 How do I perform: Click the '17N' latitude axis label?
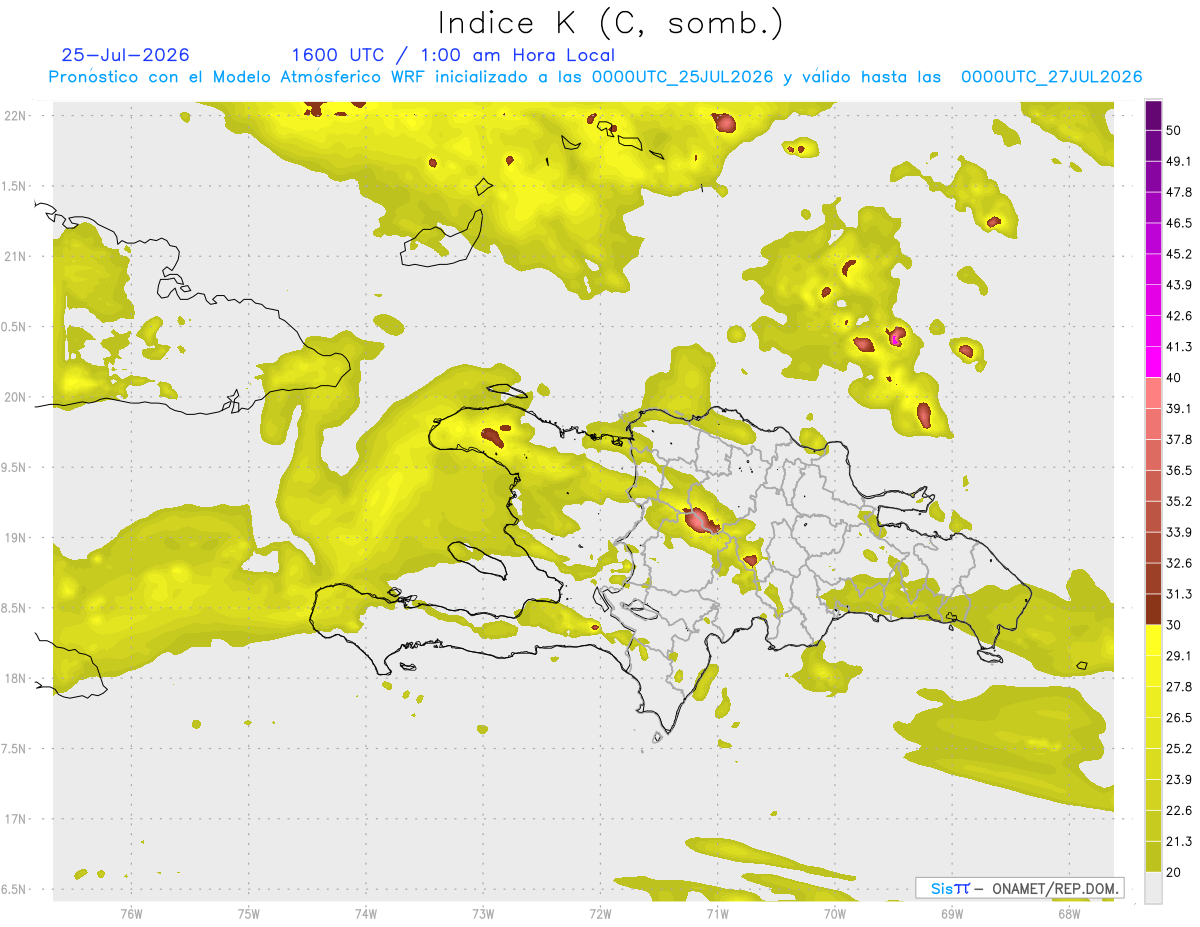(15, 819)
